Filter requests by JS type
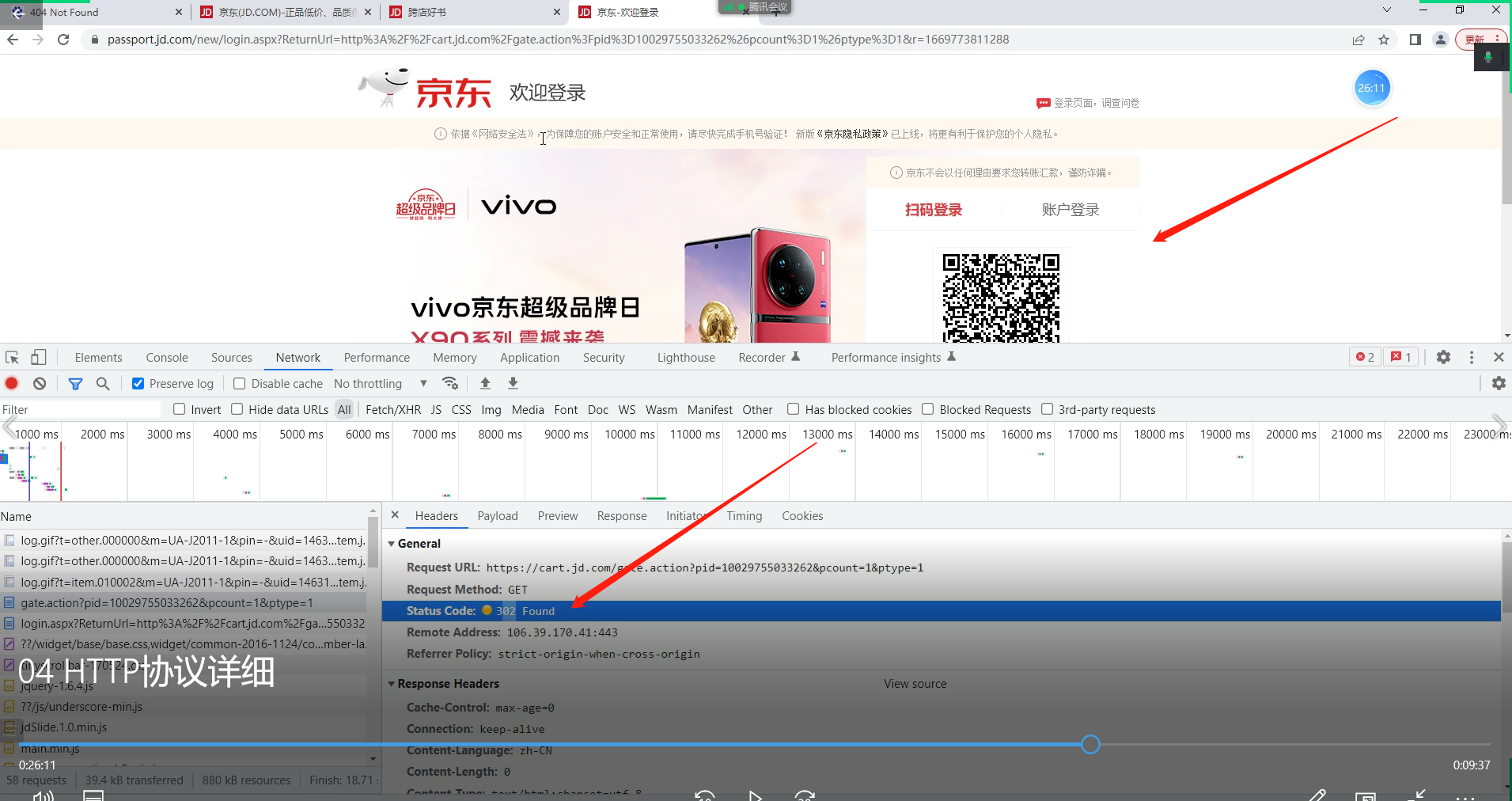This screenshot has width=1512, height=801. [436, 410]
